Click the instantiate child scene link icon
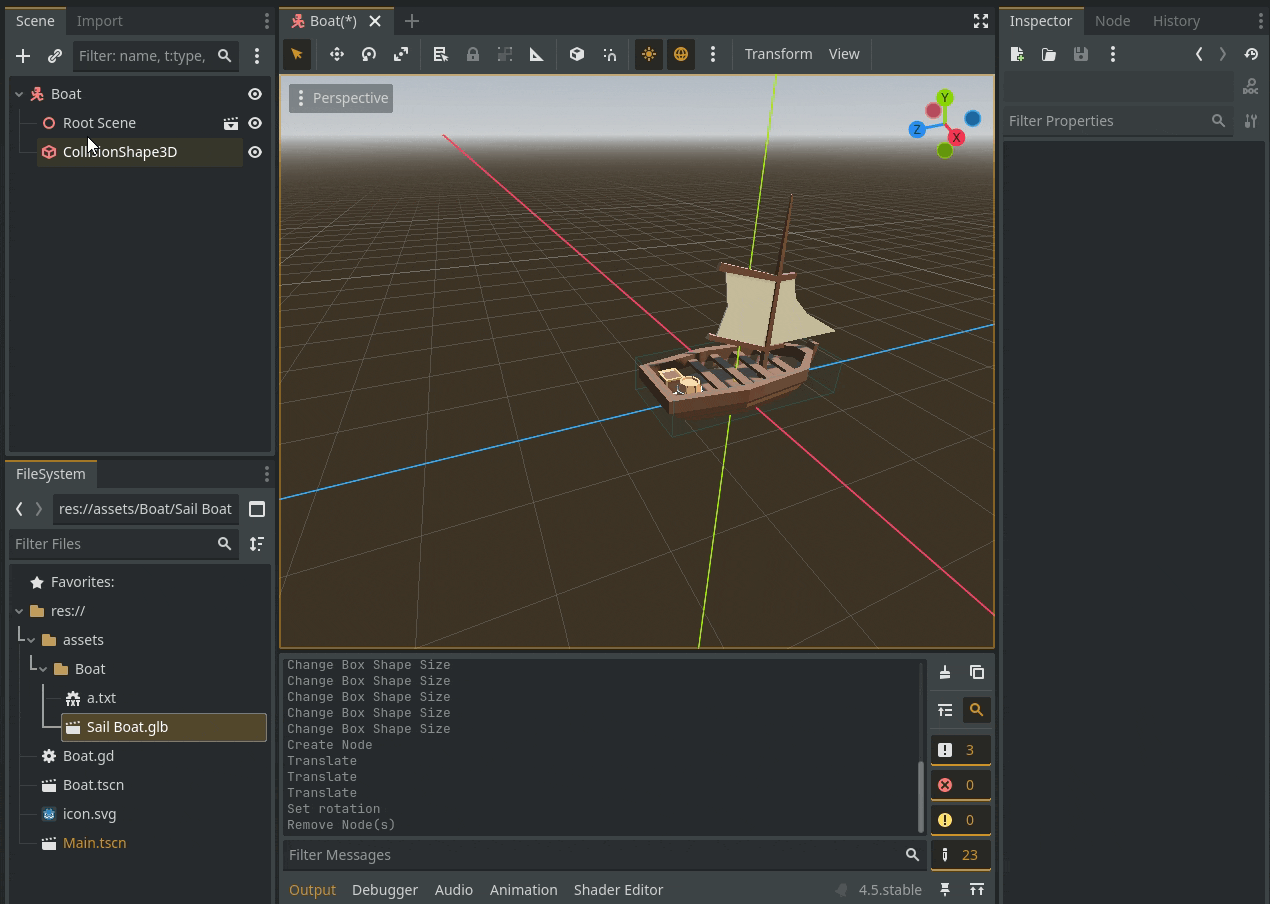Viewport: 1270px width, 904px height. coord(55,56)
